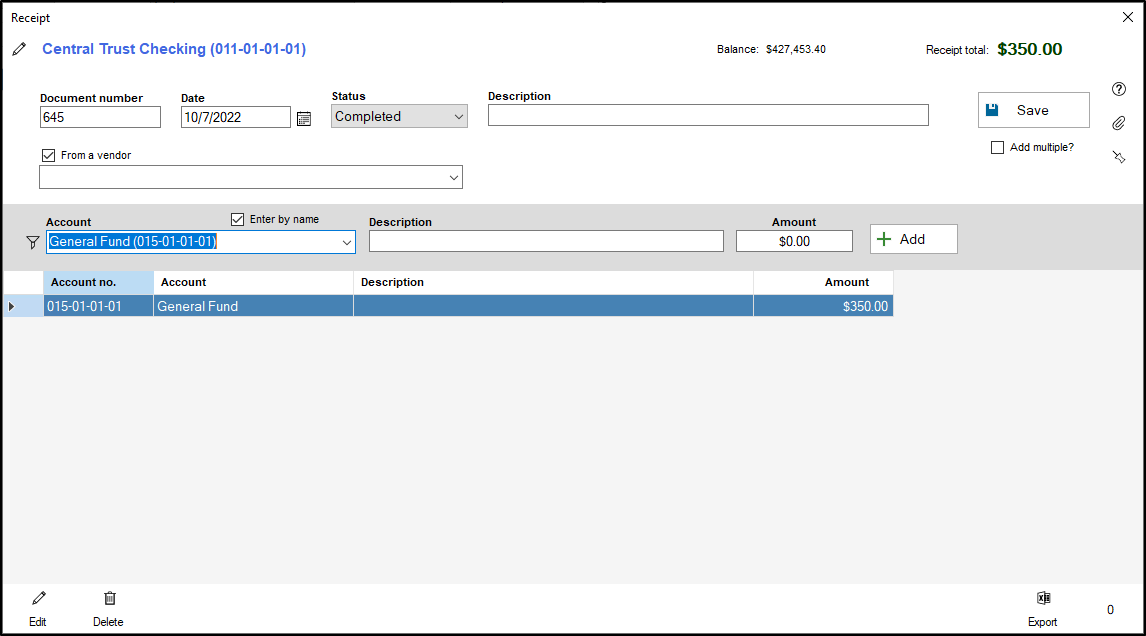Click the Add button with plus sign
The width and height of the screenshot is (1146, 636).
(913, 239)
